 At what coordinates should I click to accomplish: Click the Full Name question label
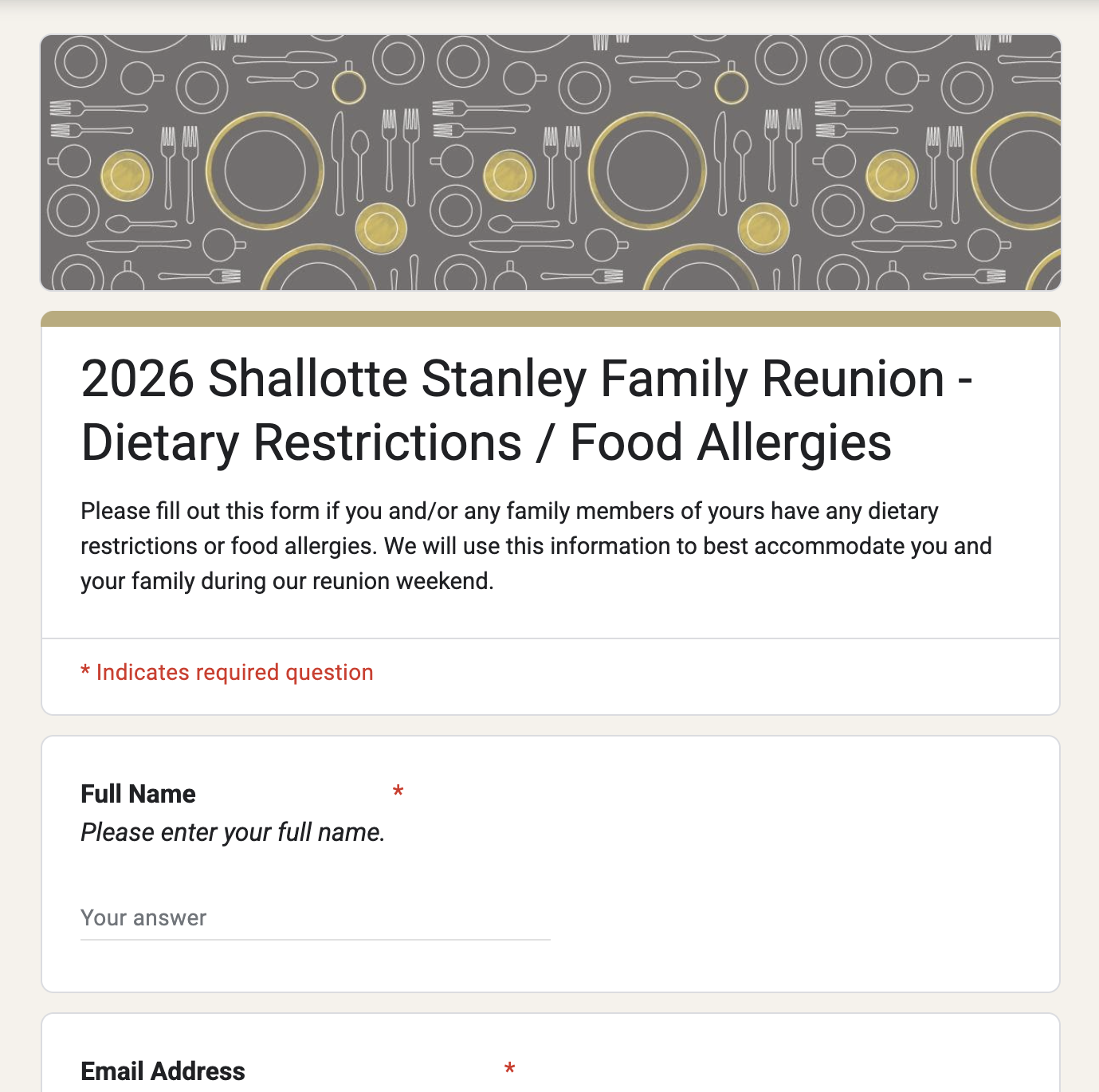click(x=138, y=794)
